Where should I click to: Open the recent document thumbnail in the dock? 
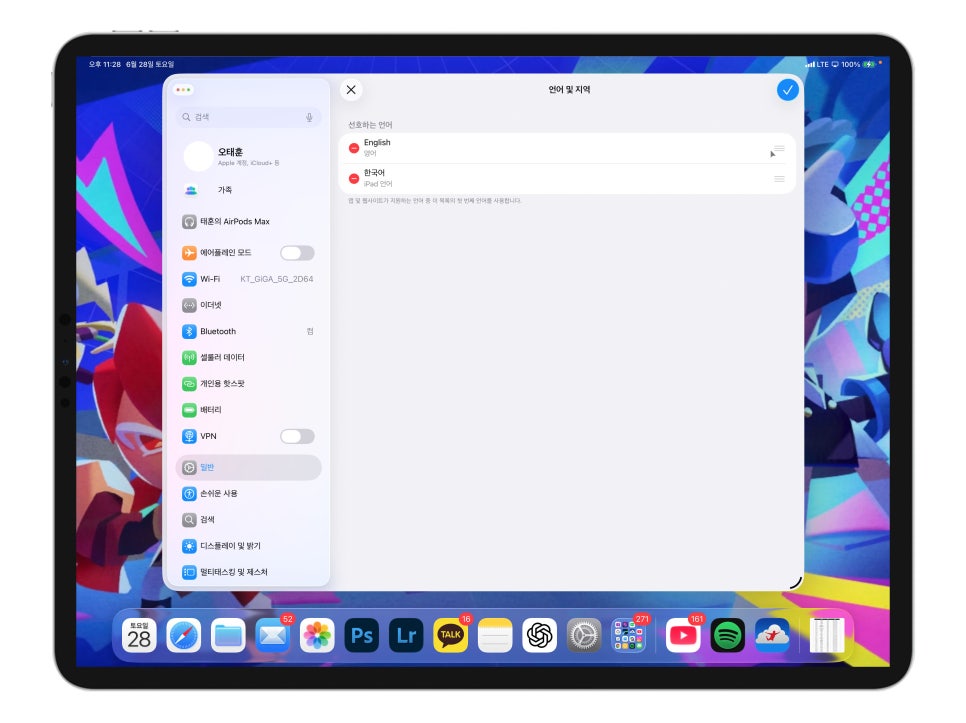827,636
